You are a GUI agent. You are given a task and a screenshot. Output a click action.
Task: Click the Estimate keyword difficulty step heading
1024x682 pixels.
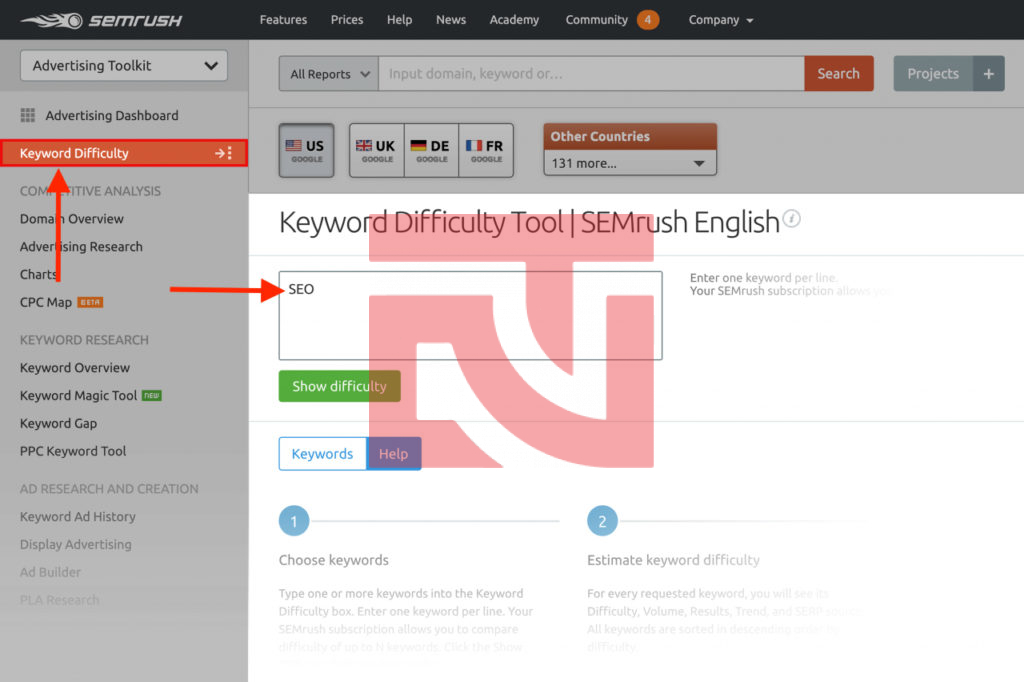673,560
